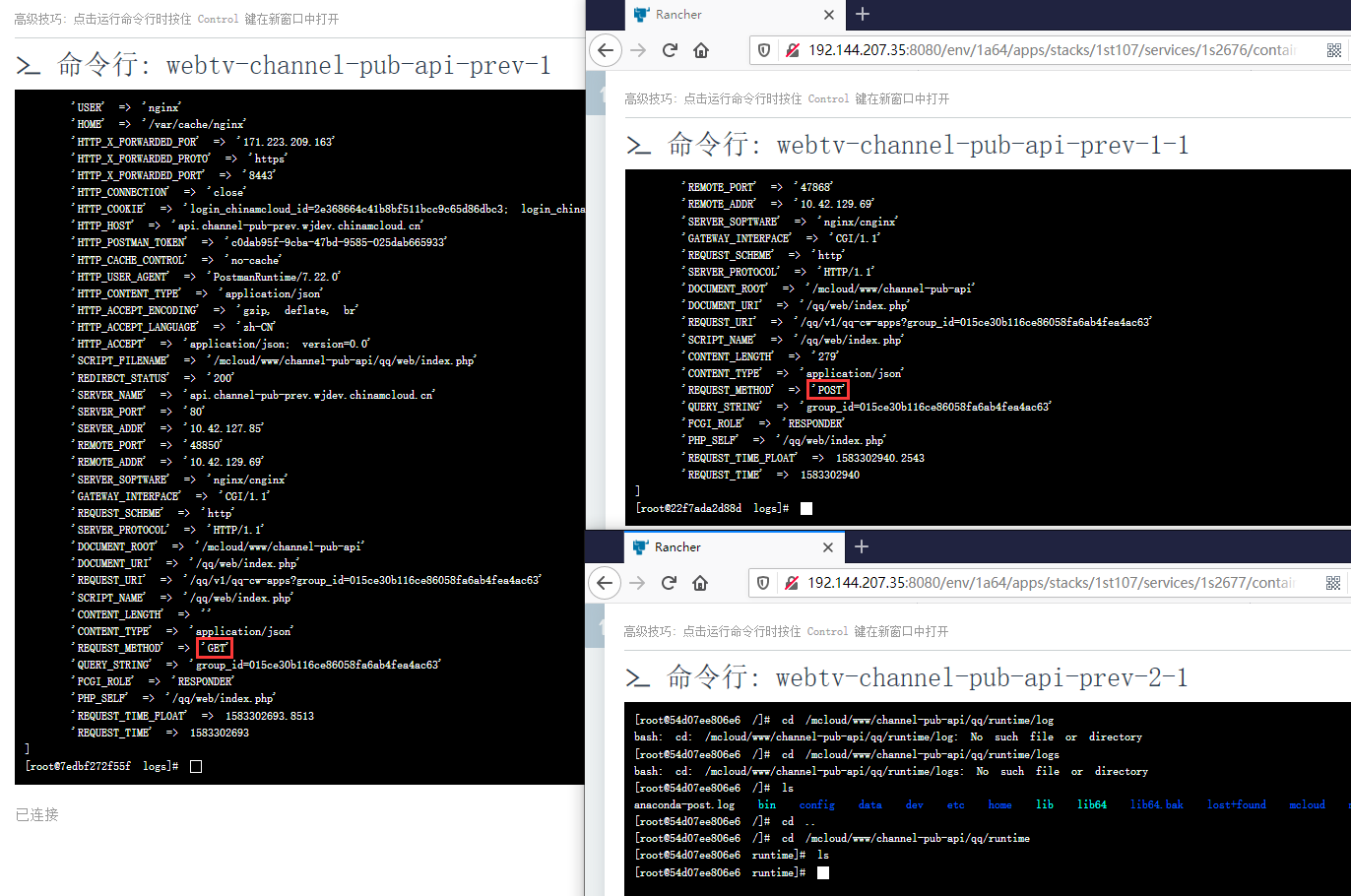Viewport: 1351px width, 896px height.
Task: Go to home page in bottom browser window
Action: tap(700, 583)
